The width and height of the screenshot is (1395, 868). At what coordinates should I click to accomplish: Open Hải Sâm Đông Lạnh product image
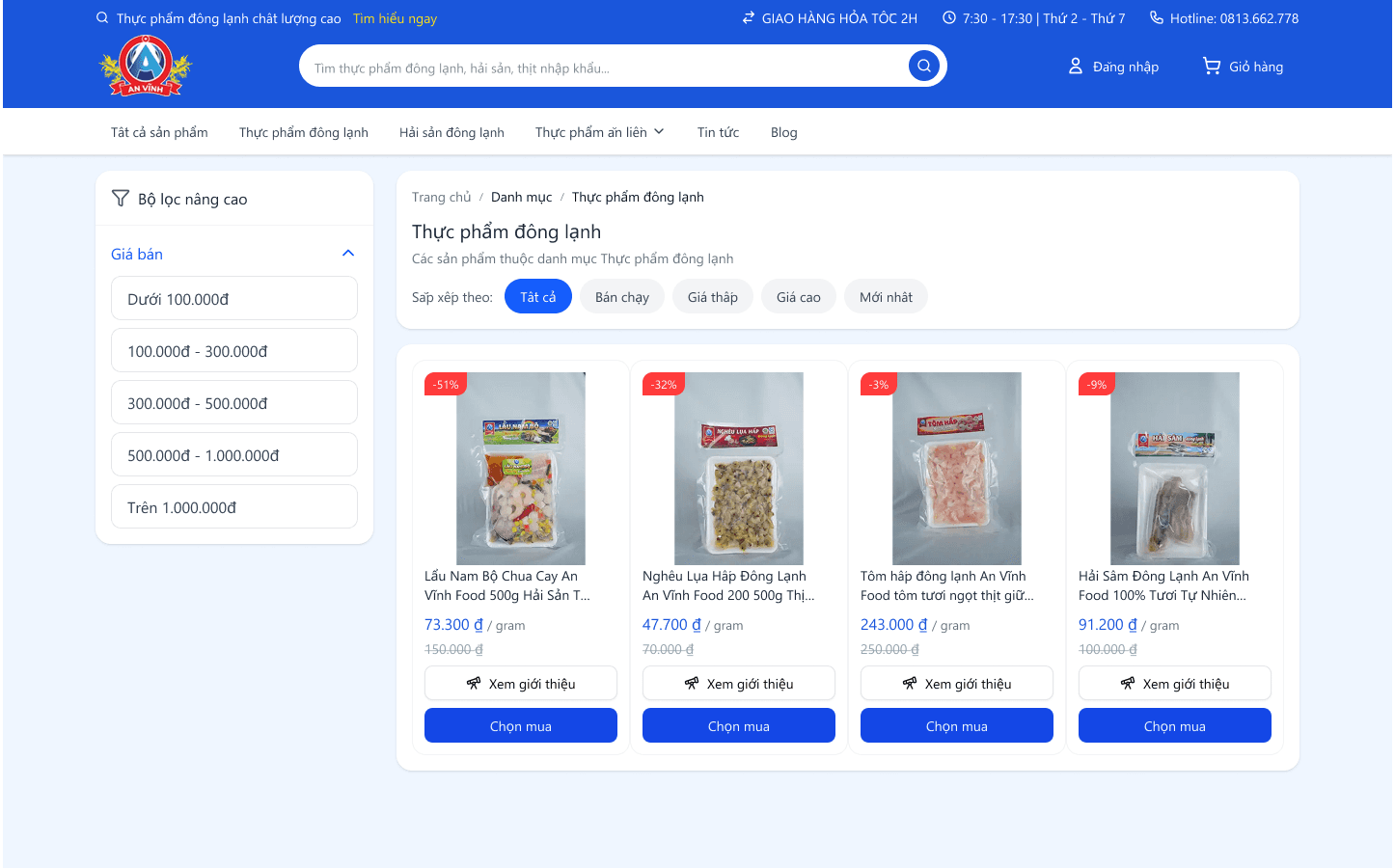click(x=1175, y=469)
